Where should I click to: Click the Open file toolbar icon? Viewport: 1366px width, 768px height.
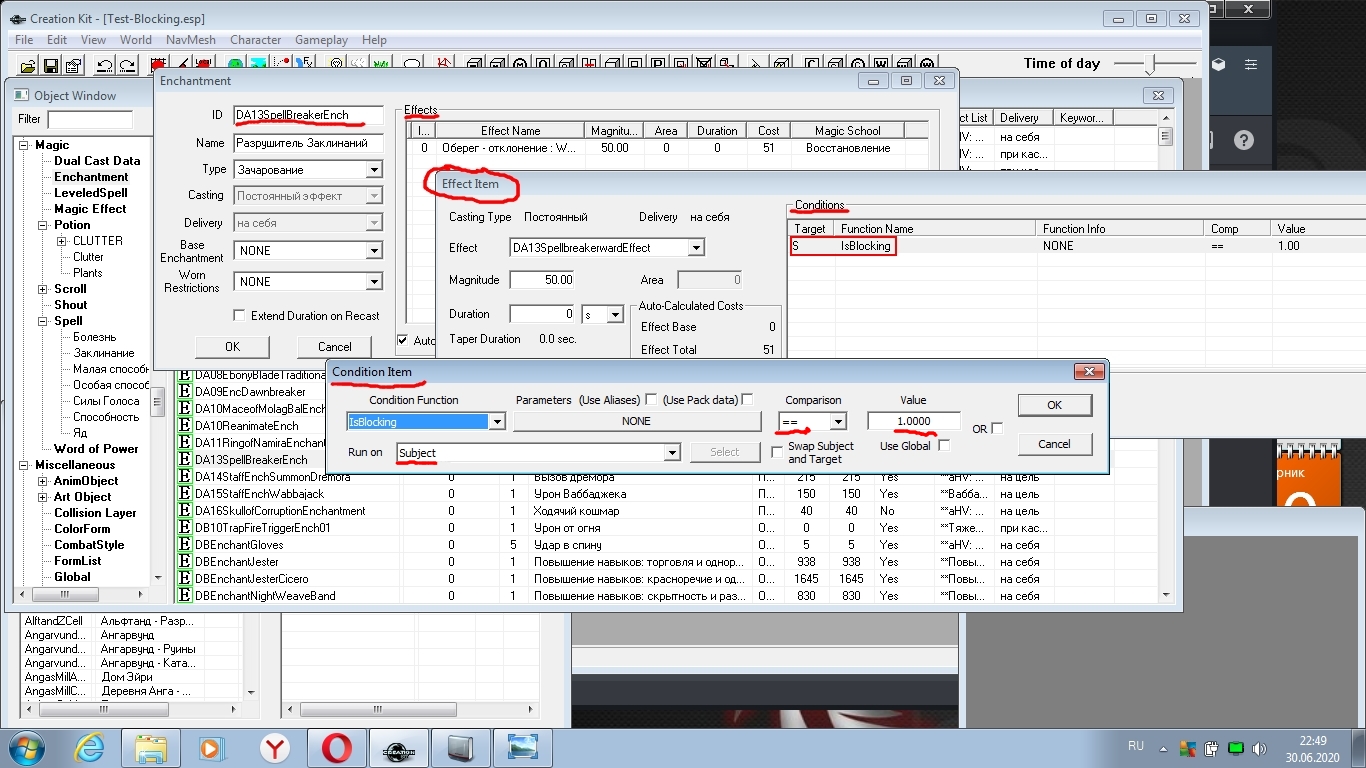[x=28, y=66]
